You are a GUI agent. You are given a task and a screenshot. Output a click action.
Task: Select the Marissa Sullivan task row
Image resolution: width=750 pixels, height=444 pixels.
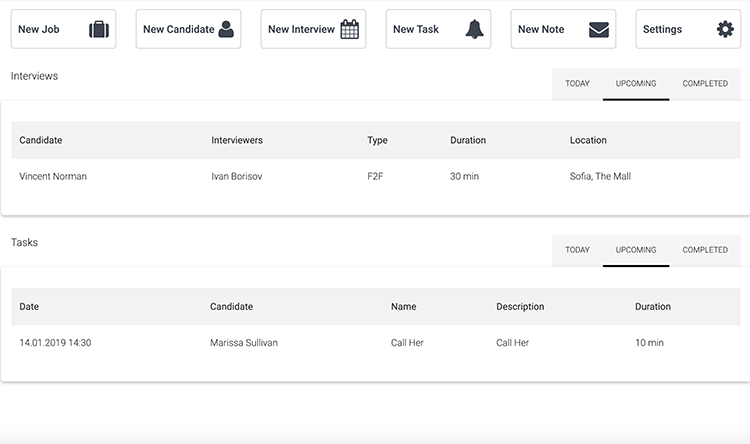point(243,343)
